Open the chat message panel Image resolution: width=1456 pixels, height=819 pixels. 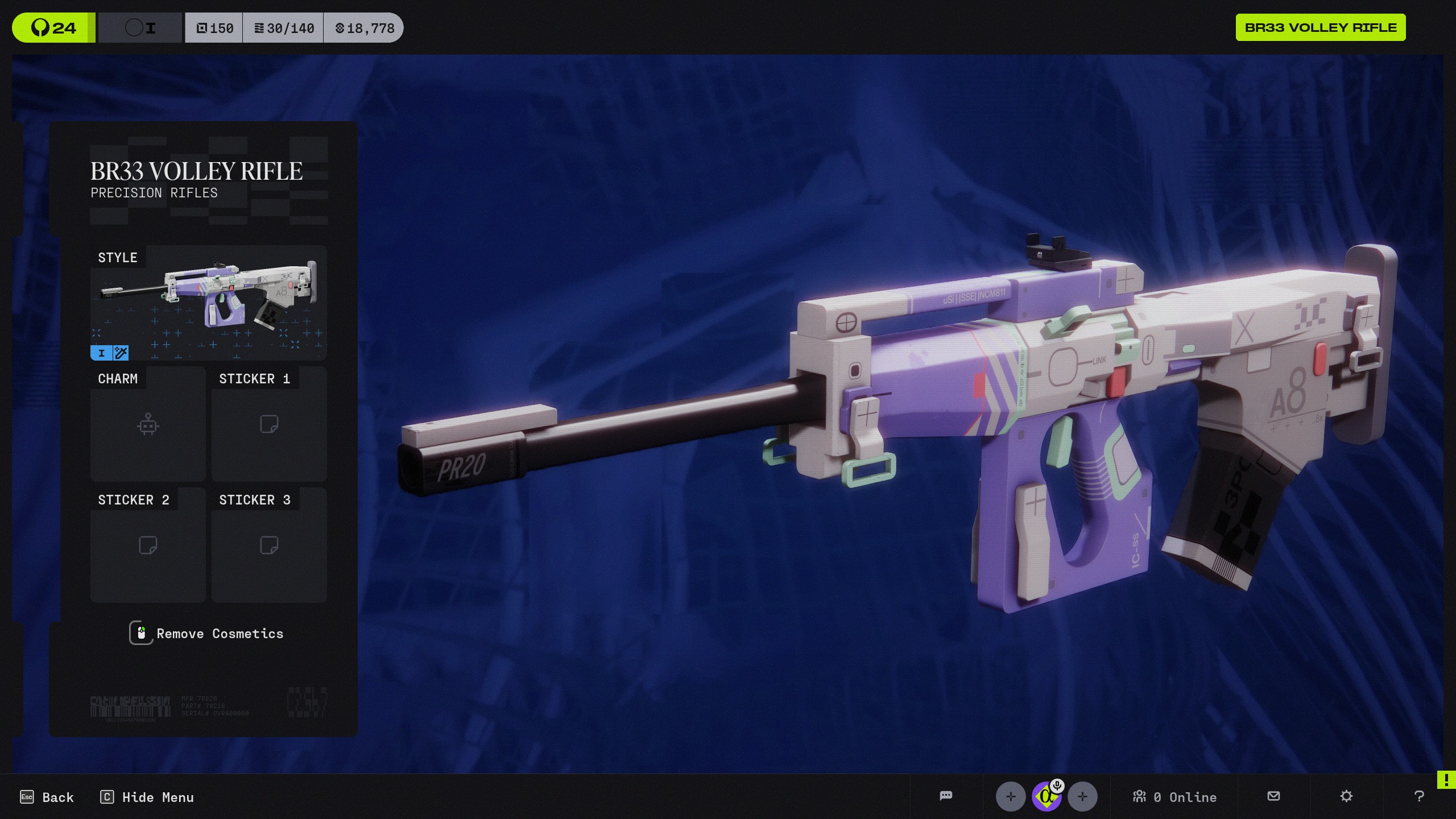[x=946, y=796]
